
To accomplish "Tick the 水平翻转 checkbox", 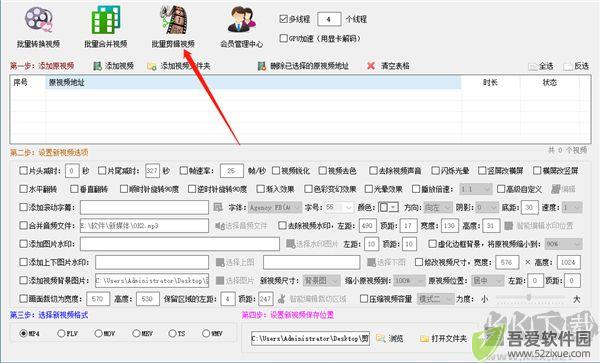I will click(x=23, y=189).
